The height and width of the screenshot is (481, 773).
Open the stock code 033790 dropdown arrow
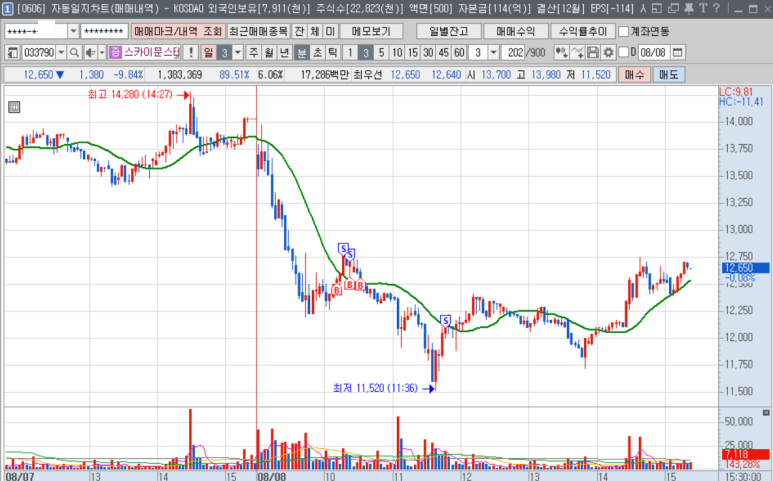pyautogui.click(x=63, y=52)
